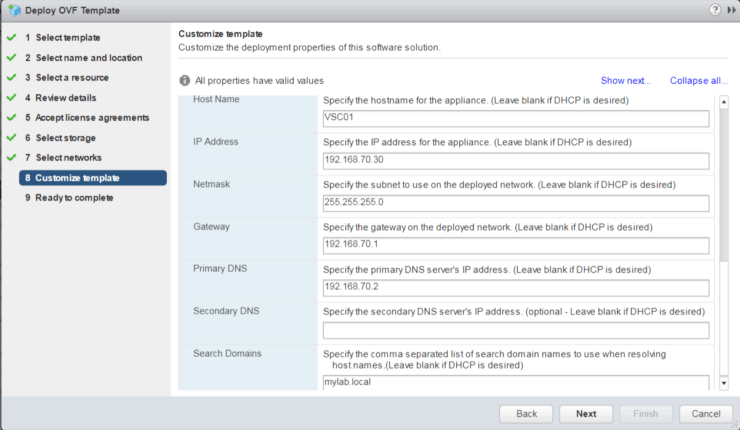Select the Gateway field with 192.168.70.1
The height and width of the screenshot is (430, 740).
click(x=515, y=245)
